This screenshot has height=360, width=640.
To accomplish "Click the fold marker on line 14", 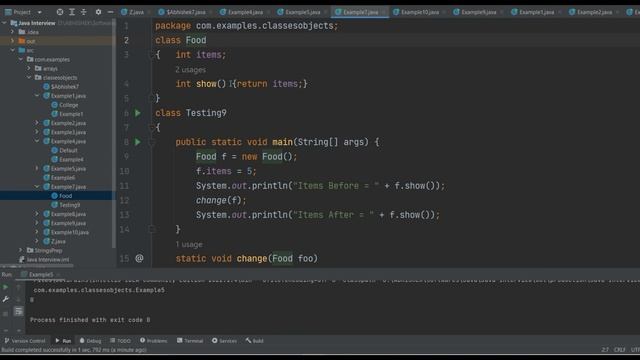I will tap(151, 229).
